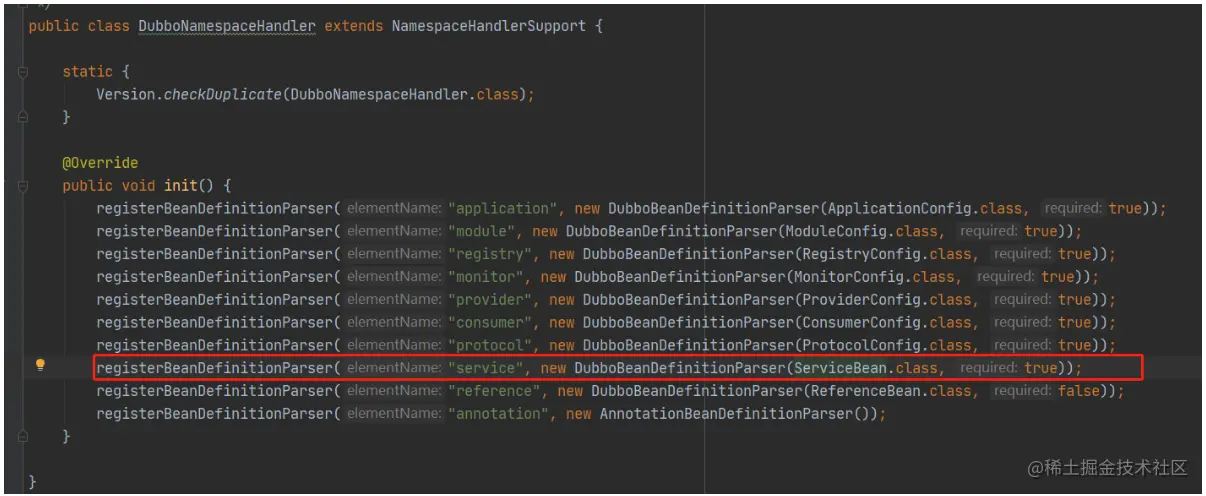Click the NamespaceHandlerSupport superclass name
The height and width of the screenshot is (496, 1206).
pos(489,25)
